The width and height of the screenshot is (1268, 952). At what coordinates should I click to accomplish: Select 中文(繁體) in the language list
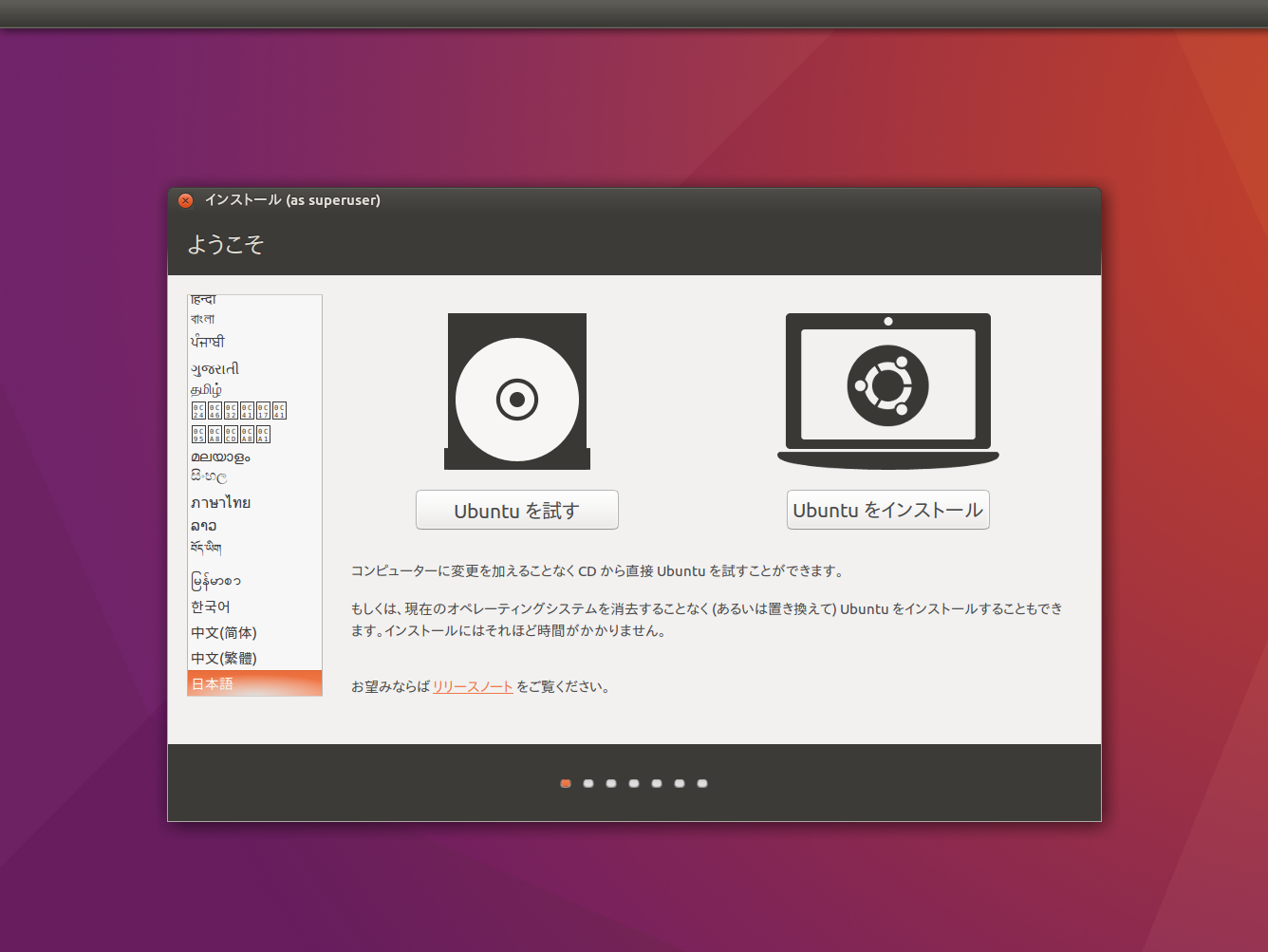tap(254, 658)
